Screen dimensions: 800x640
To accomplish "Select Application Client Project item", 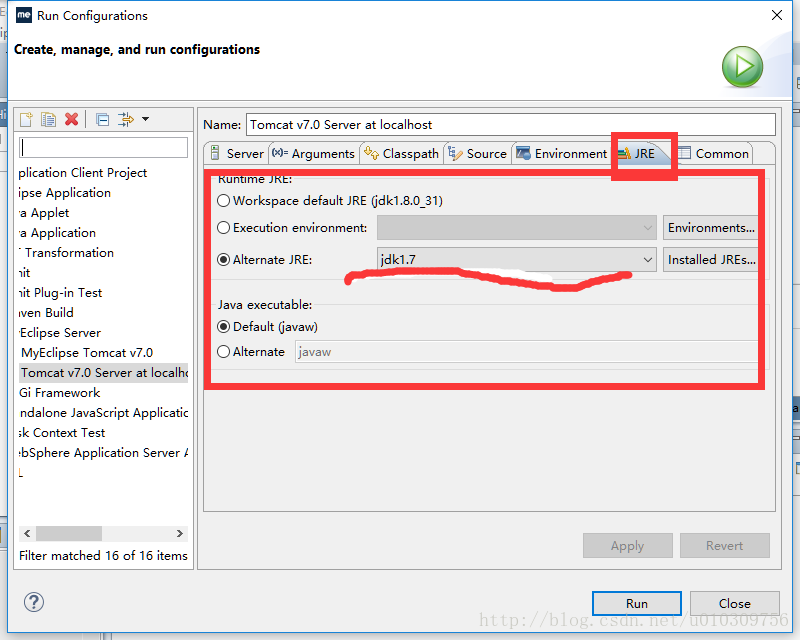I will (x=83, y=173).
